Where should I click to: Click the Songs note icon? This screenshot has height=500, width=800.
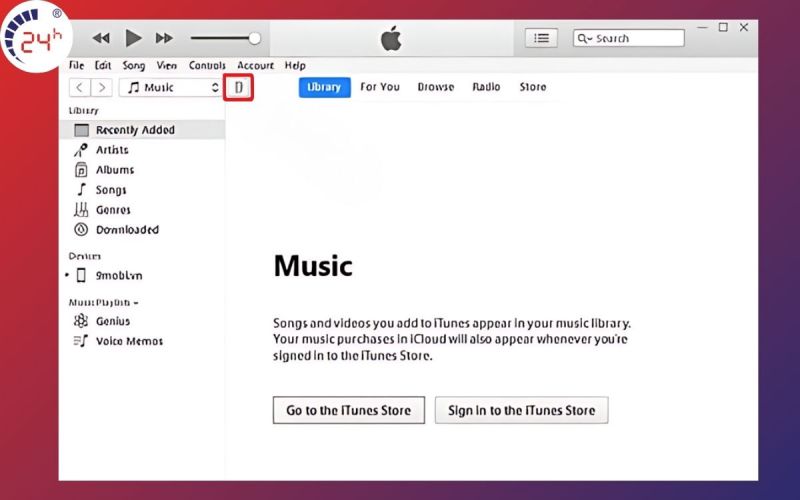pos(81,189)
